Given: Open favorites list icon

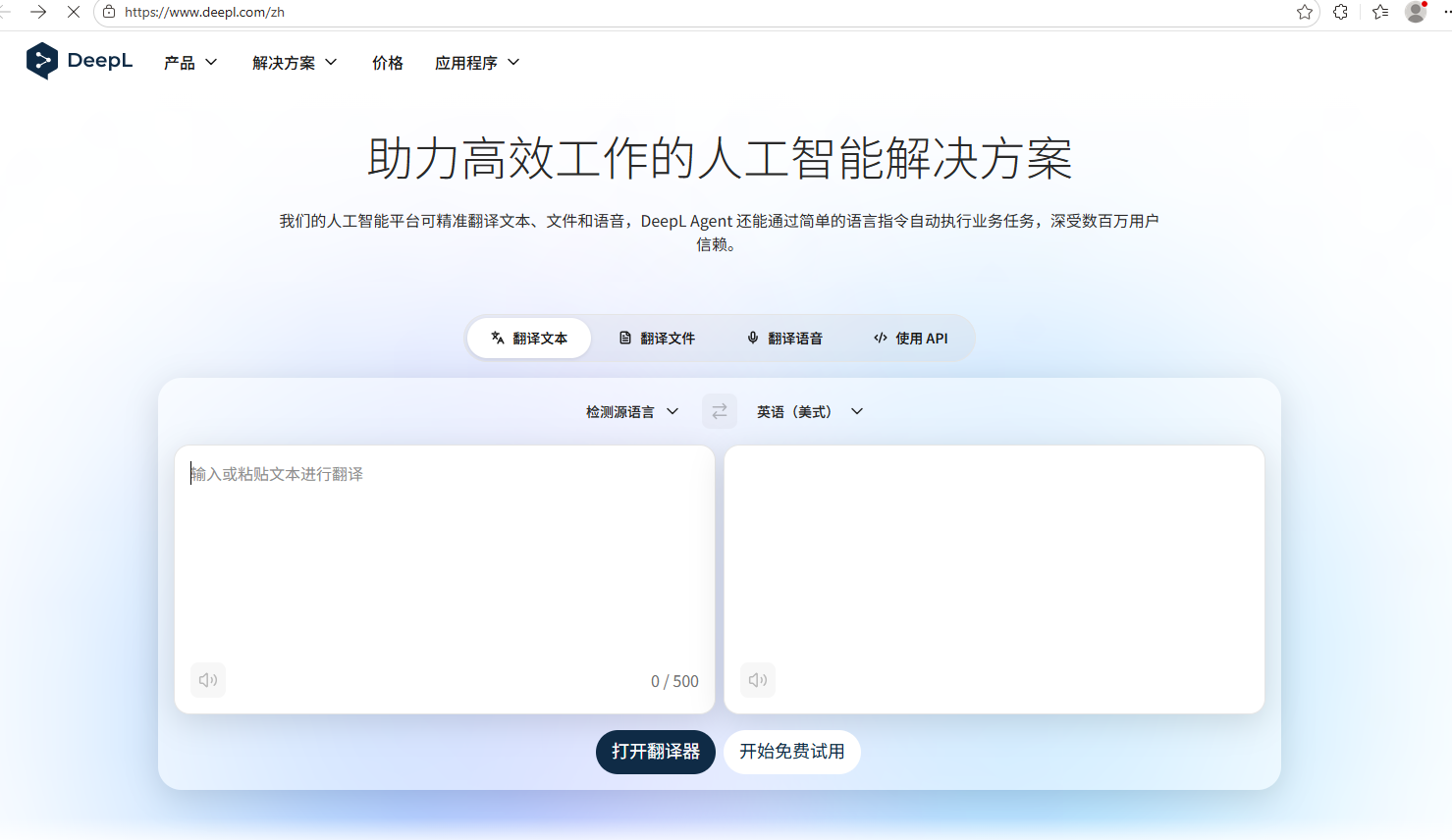Looking at the screenshot, I should click(1380, 12).
